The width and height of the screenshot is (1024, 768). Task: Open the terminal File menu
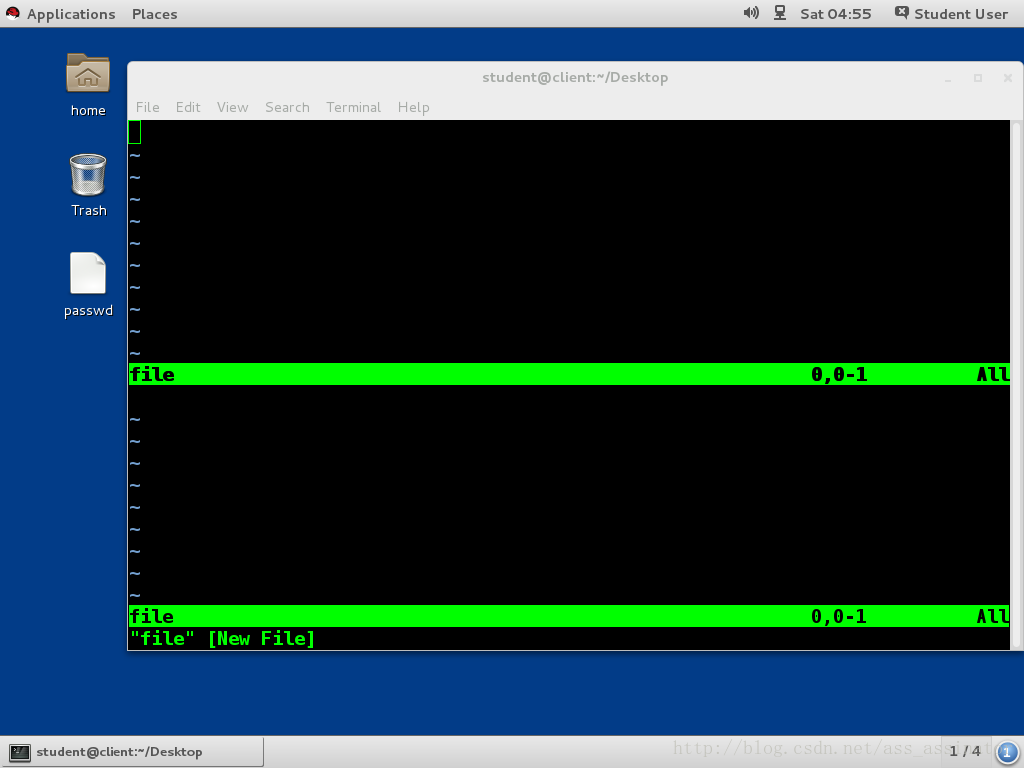(x=148, y=107)
